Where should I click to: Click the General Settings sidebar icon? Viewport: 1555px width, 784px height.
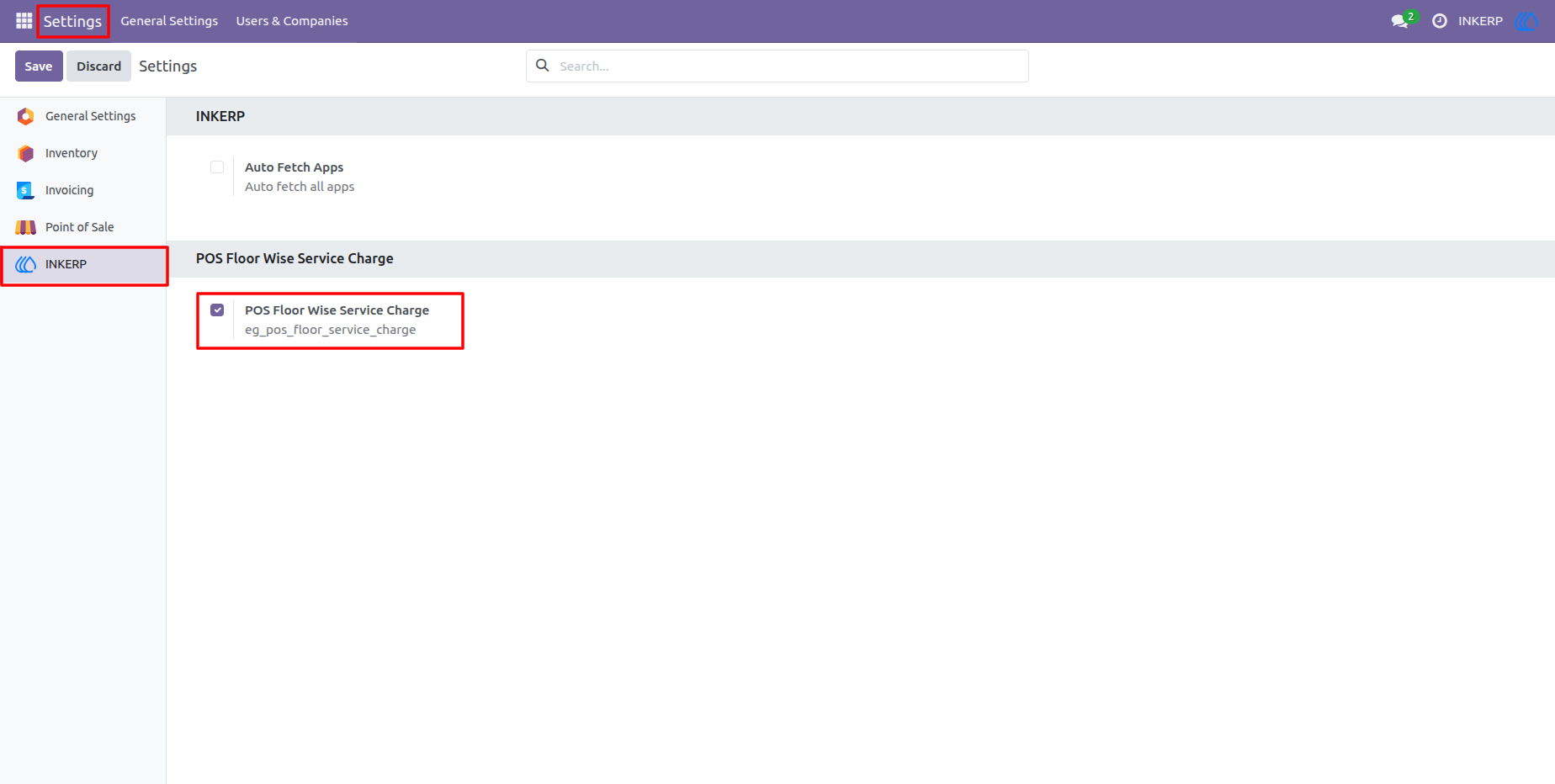tap(26, 116)
